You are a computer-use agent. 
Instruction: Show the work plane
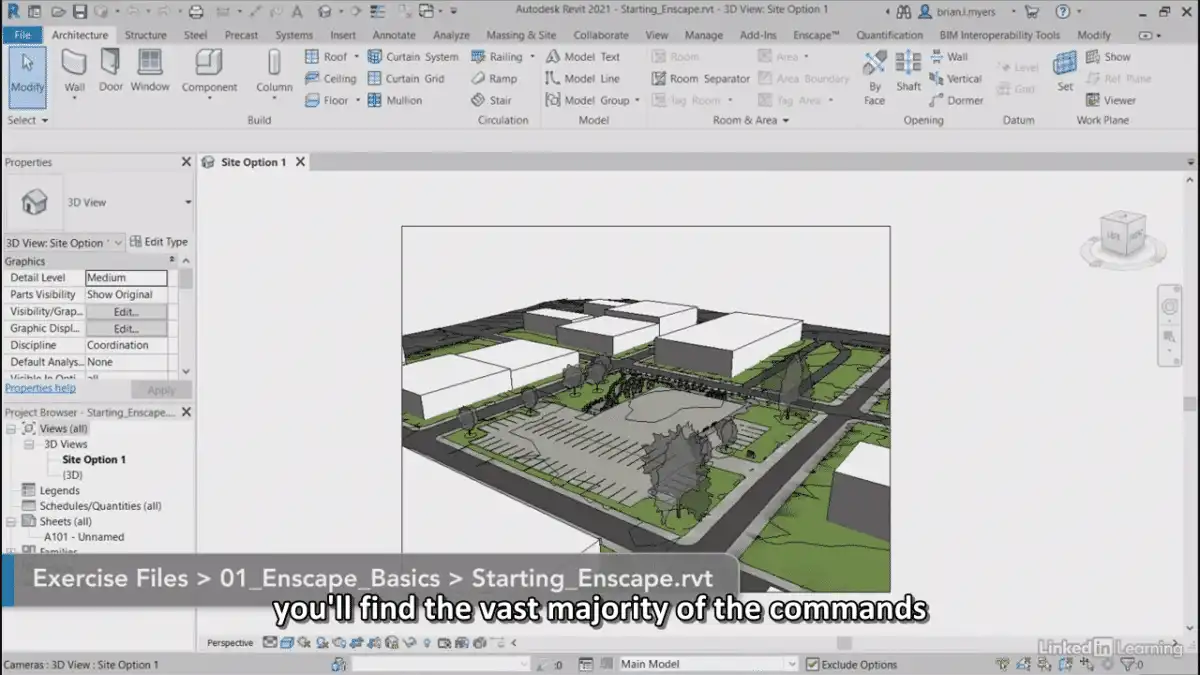pos(1108,57)
